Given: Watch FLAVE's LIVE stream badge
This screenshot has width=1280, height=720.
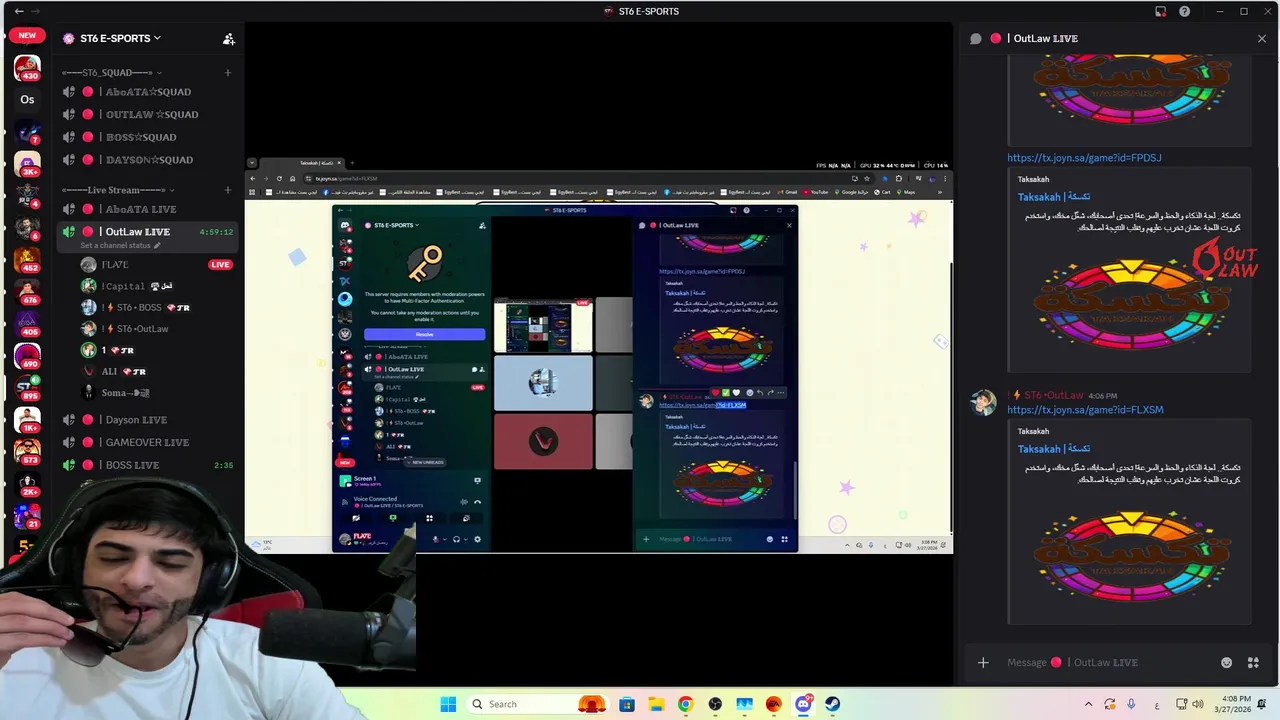Looking at the screenshot, I should (x=220, y=265).
